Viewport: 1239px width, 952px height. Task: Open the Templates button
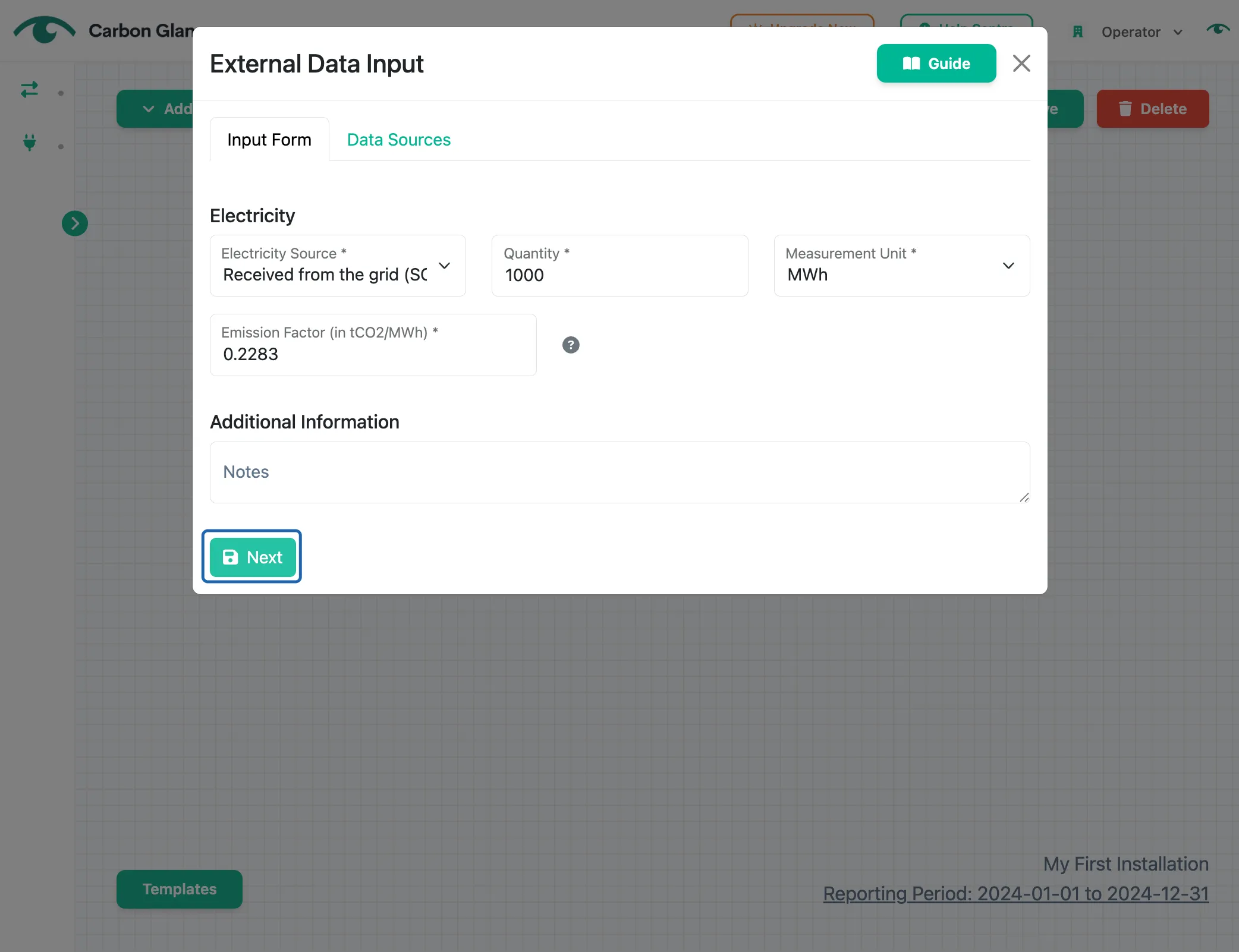[180, 889]
